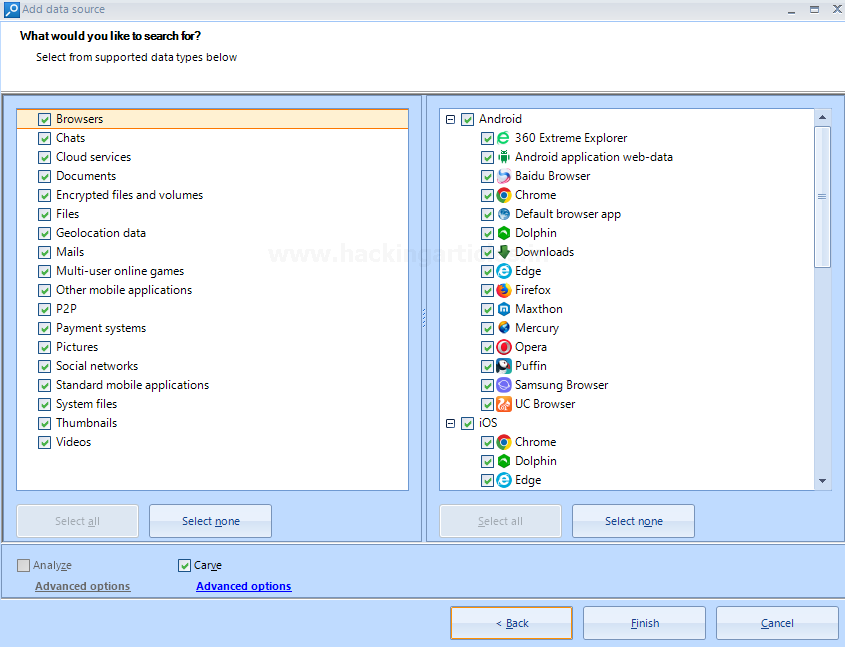Collapse the Android tree node
This screenshot has width=845, height=647.
click(x=450, y=119)
